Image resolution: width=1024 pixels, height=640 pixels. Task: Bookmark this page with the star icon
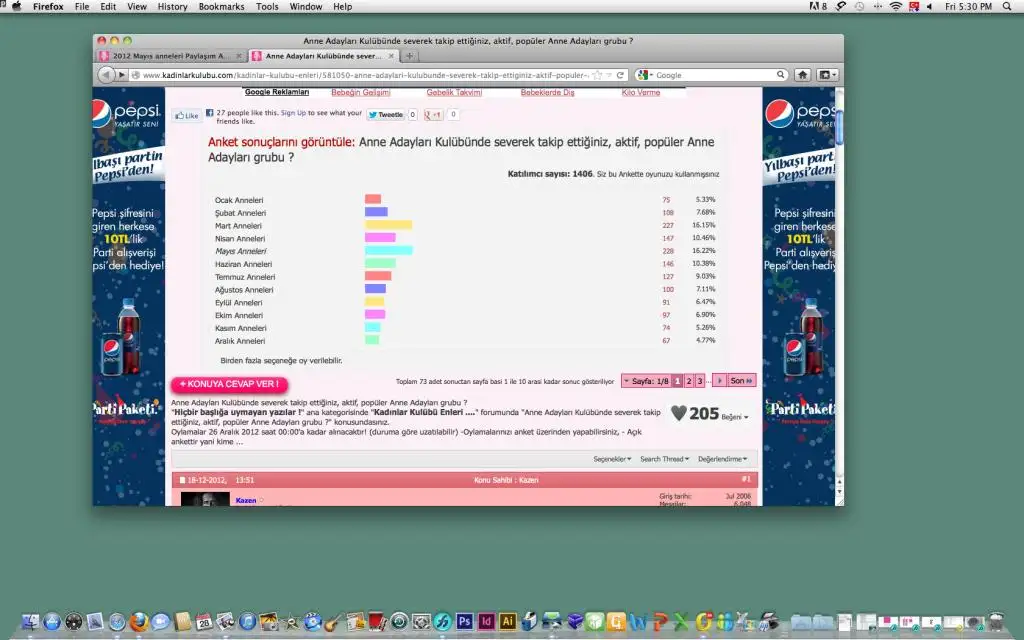[597, 75]
